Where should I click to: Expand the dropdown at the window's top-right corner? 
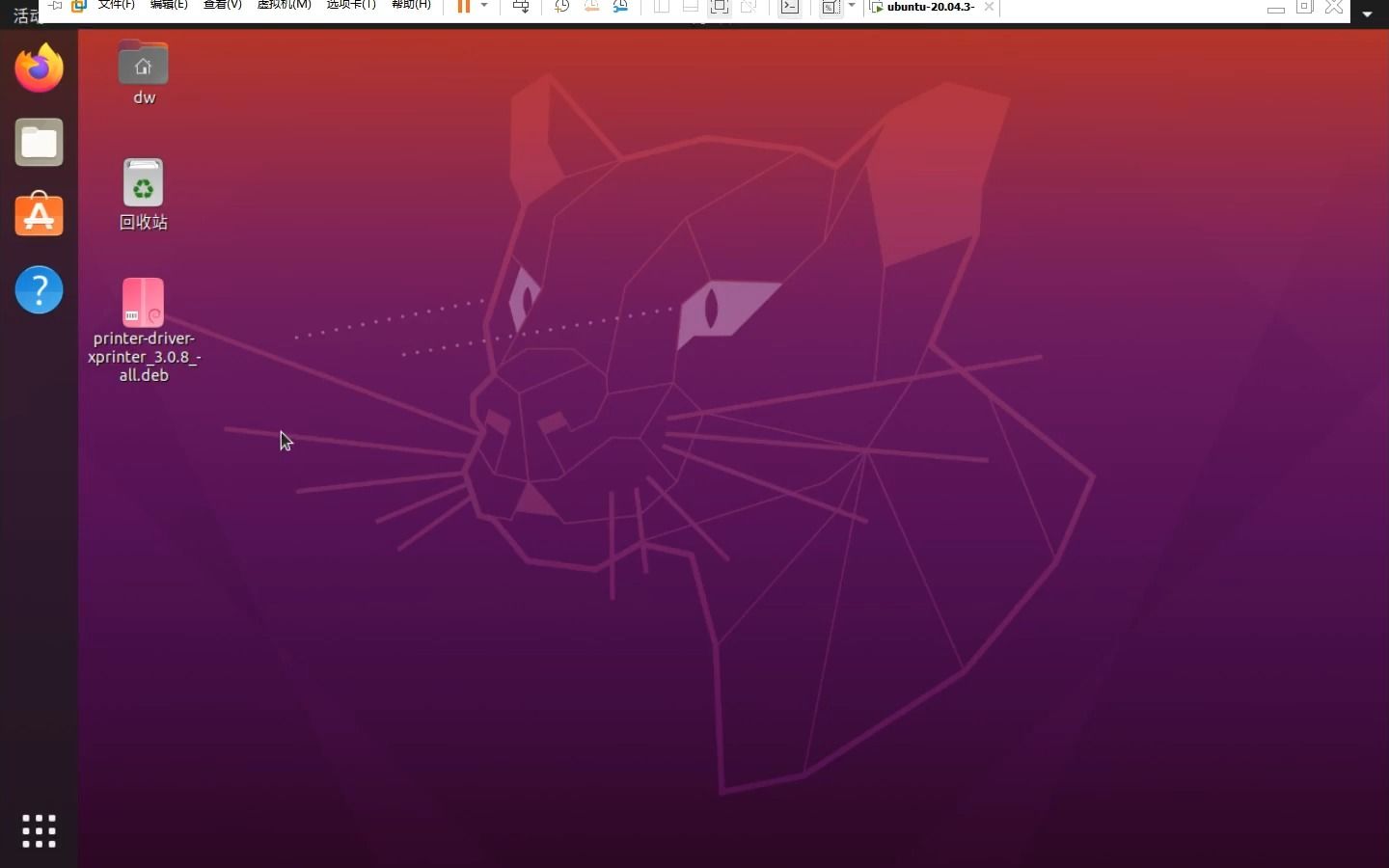pos(1366,14)
